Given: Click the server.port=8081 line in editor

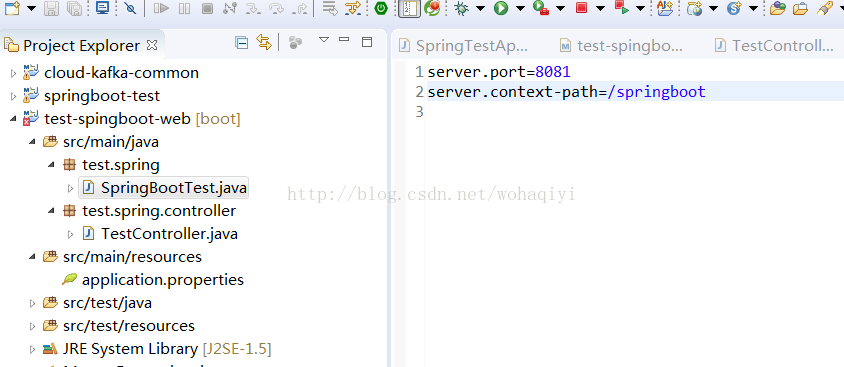Looking at the screenshot, I should 498,72.
